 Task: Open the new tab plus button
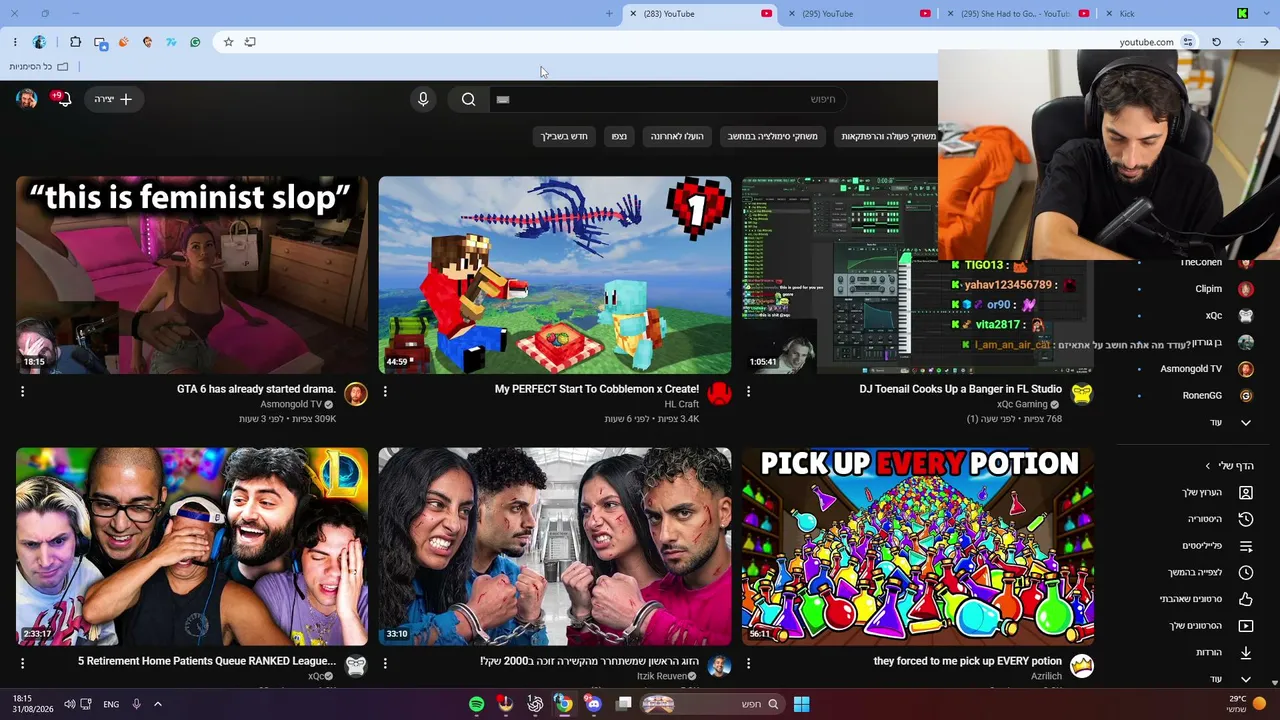pos(609,14)
